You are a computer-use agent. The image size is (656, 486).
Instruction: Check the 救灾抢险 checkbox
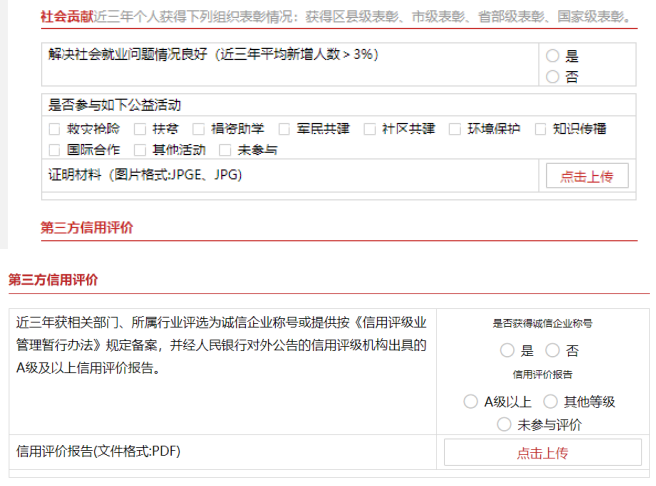[x=56, y=129]
